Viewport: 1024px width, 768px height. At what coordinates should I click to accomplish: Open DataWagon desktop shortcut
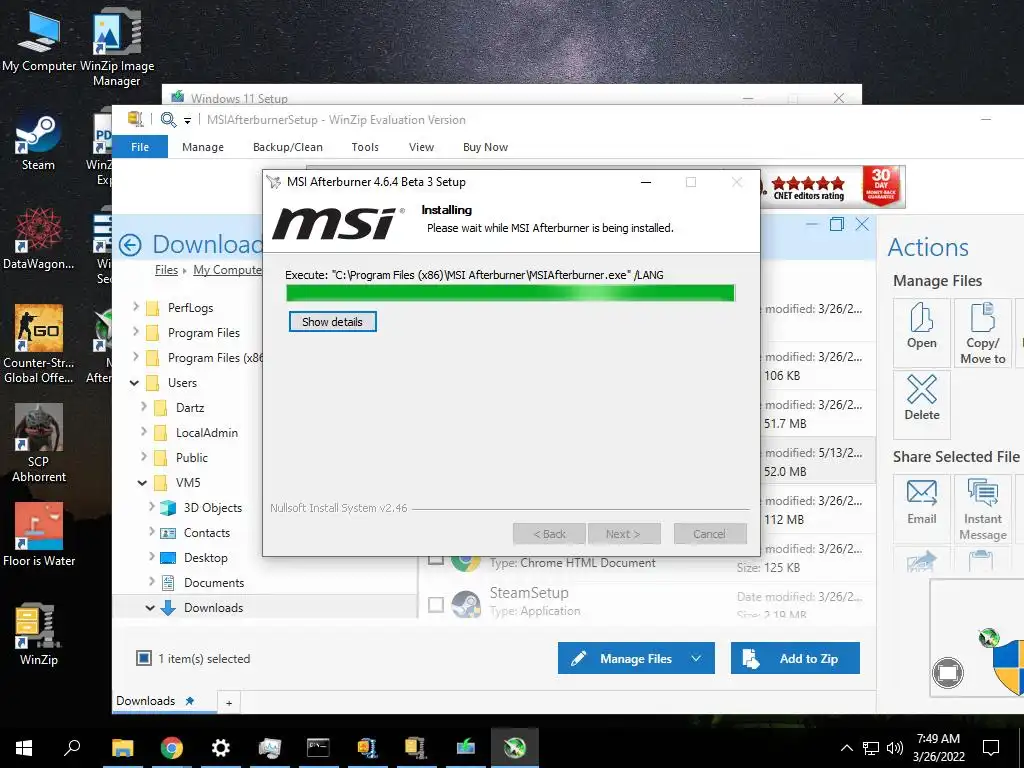[x=39, y=238]
